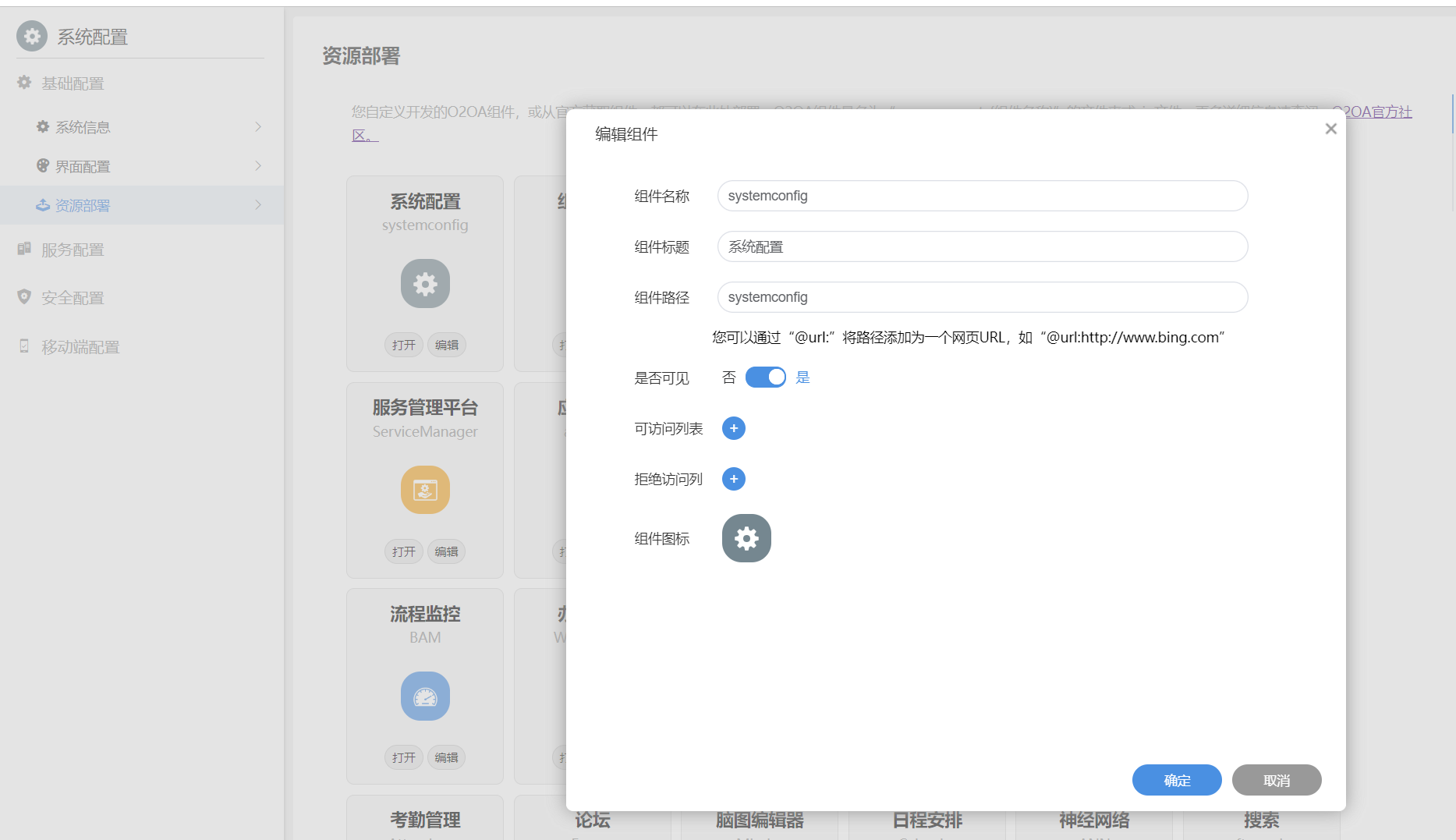
Task: Click the 系统配置 card gear icon
Action: [x=425, y=284]
